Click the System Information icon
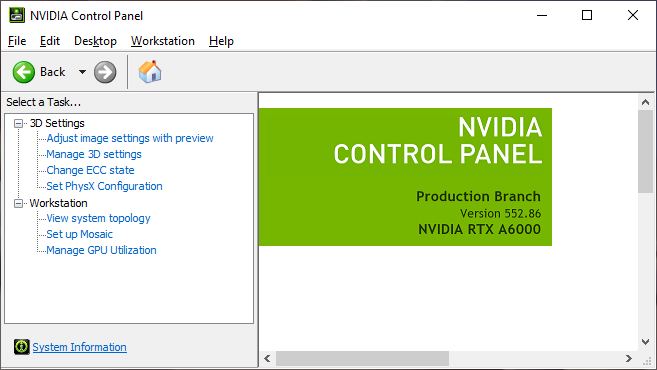This screenshot has width=657, height=370. coord(21,347)
